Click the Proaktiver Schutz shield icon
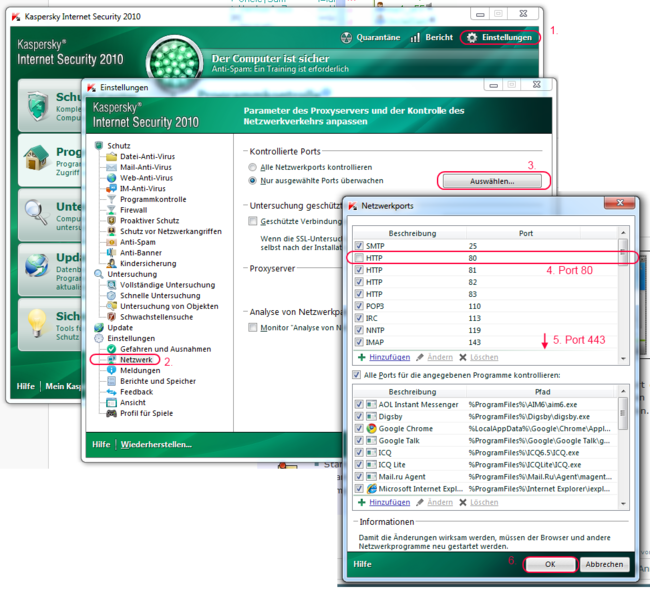Viewport: 650px width, 591px height. point(111,220)
